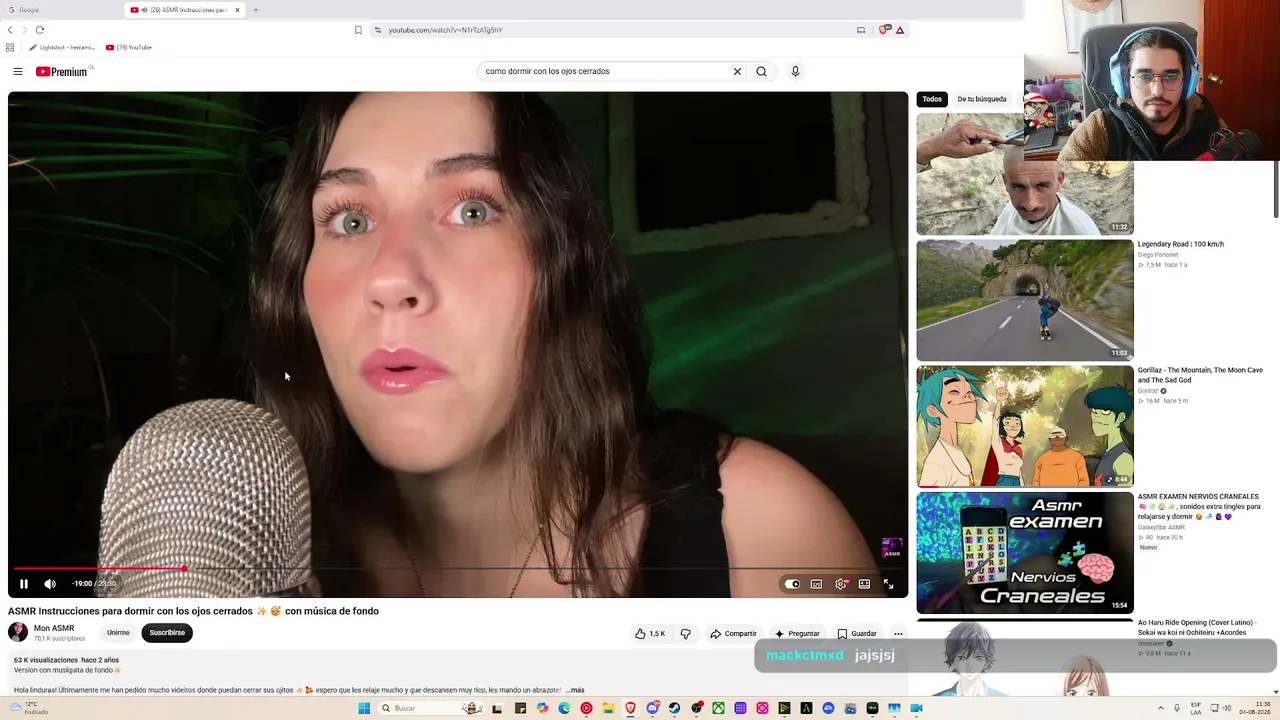This screenshot has width=1280, height=720.
Task: Click the Compartir share button
Action: tap(733, 633)
